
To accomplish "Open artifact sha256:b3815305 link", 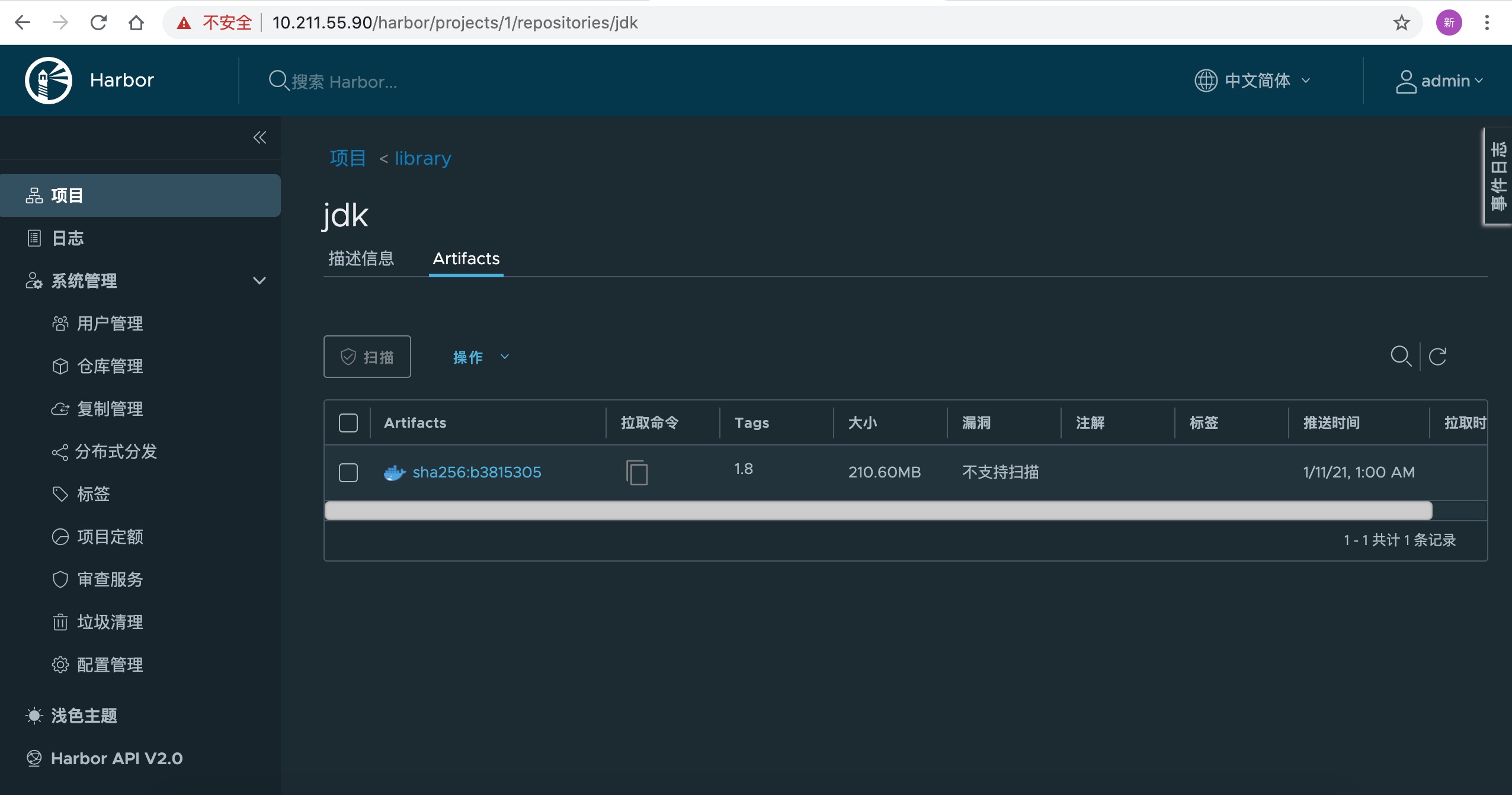I will [477, 472].
